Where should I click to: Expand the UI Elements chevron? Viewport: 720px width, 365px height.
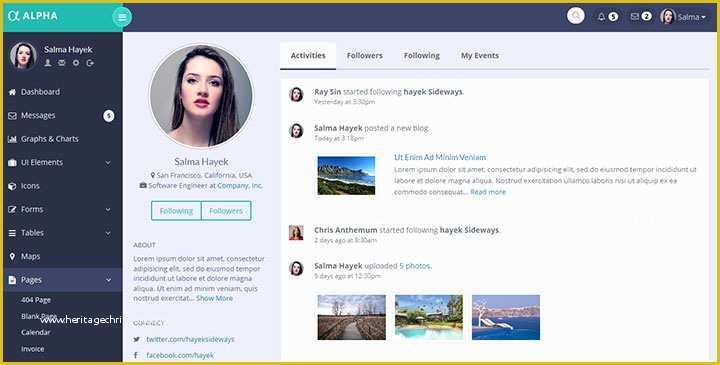pos(108,163)
